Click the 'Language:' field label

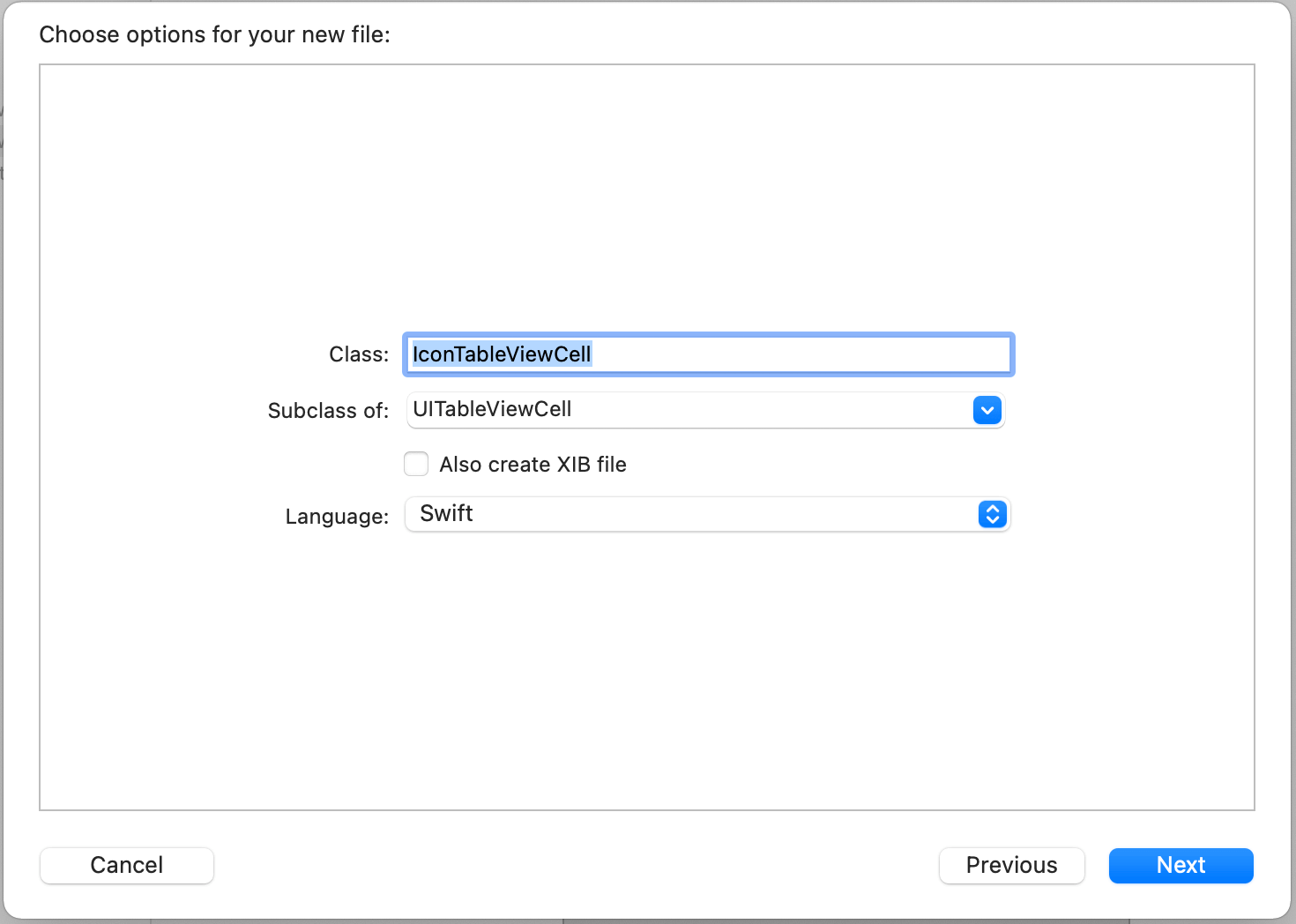pos(337,517)
